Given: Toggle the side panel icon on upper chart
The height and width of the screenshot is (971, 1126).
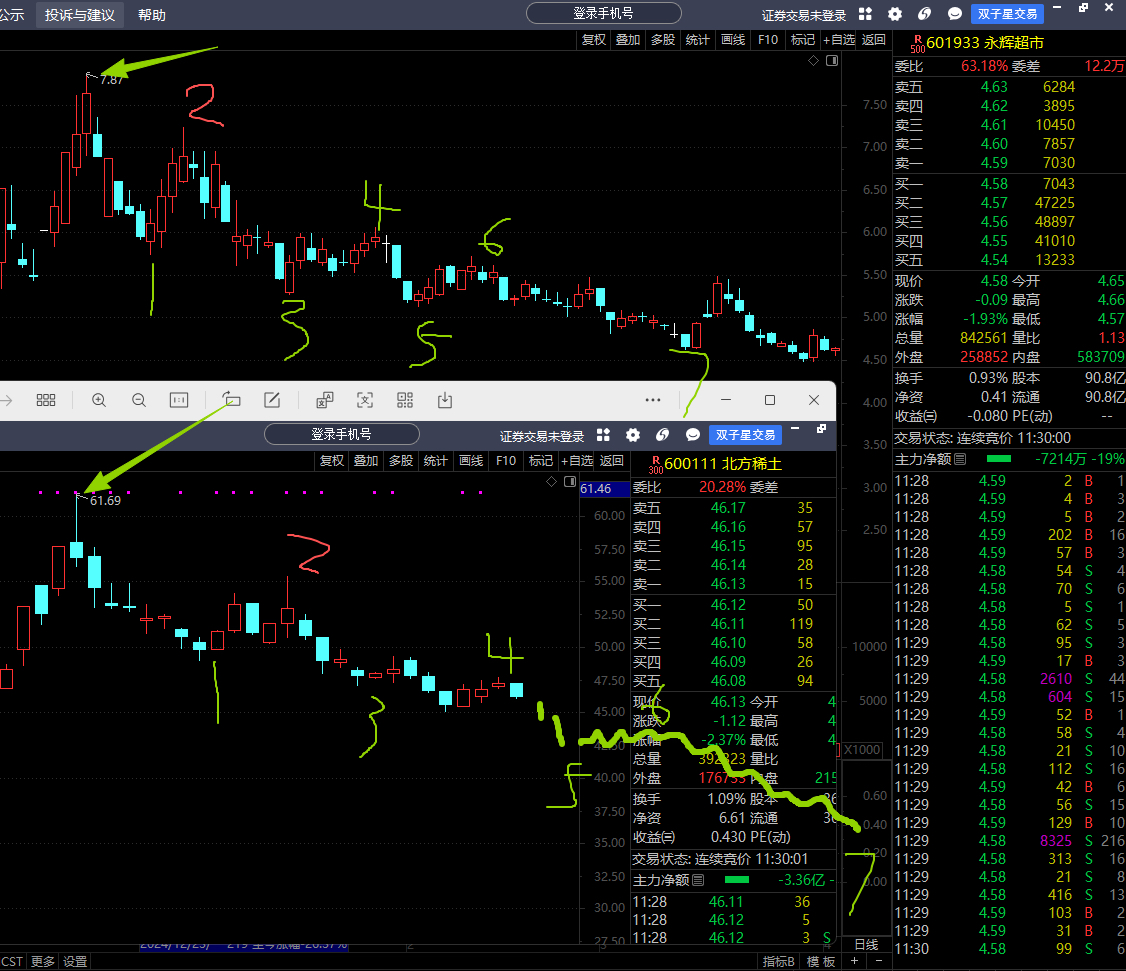Looking at the screenshot, I should (x=832, y=61).
